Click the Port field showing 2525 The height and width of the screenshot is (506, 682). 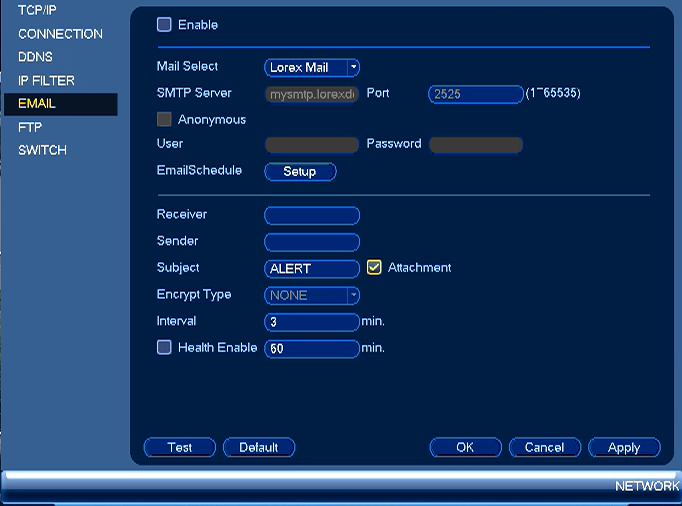(476, 94)
